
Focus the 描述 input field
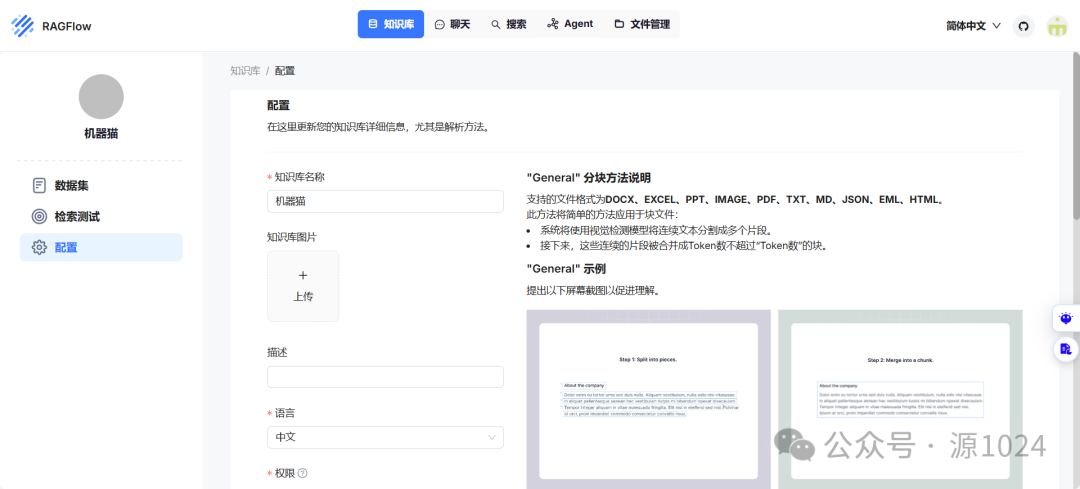tap(385, 377)
